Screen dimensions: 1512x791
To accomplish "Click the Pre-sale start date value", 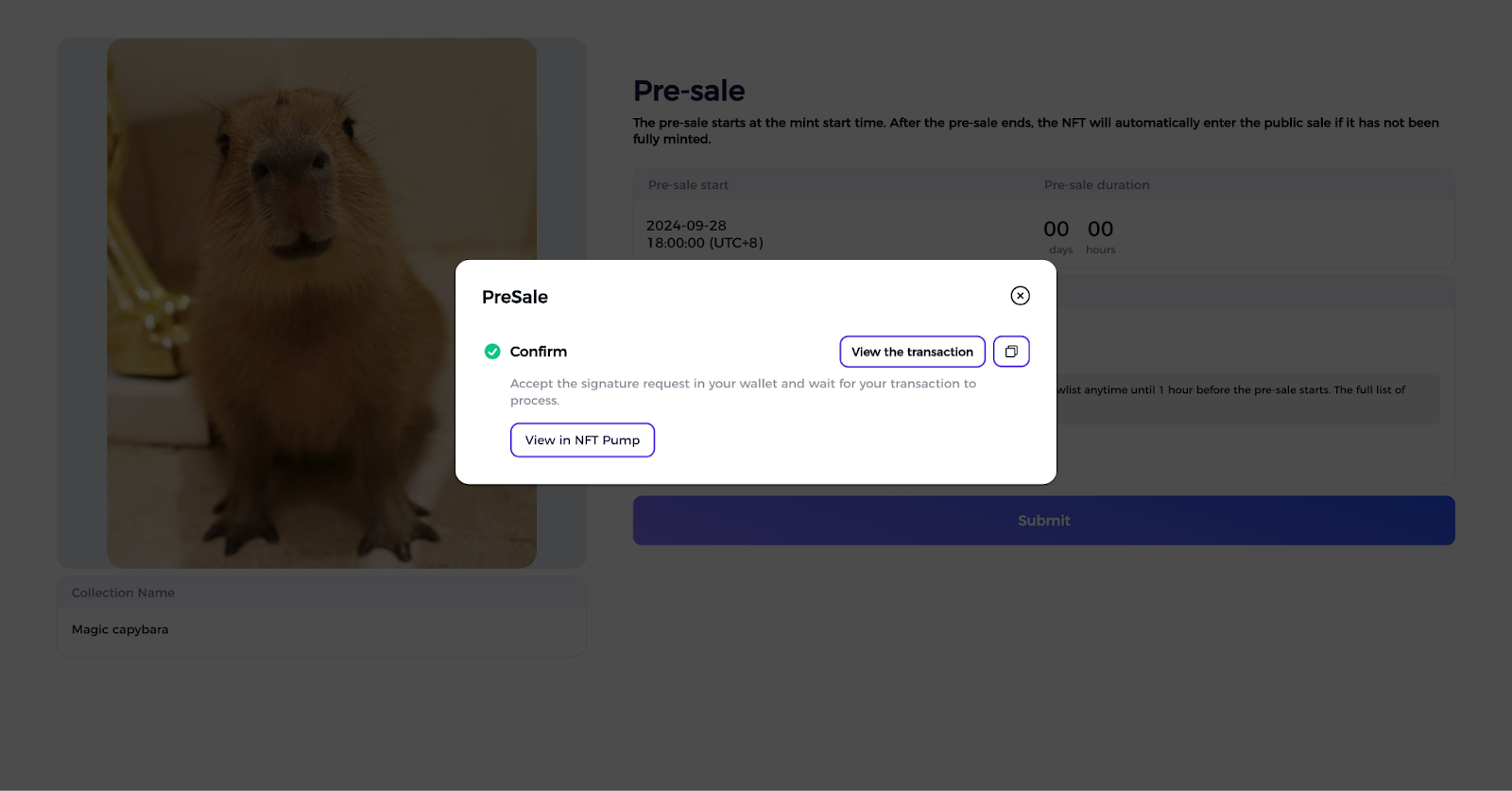I will tap(704, 234).
